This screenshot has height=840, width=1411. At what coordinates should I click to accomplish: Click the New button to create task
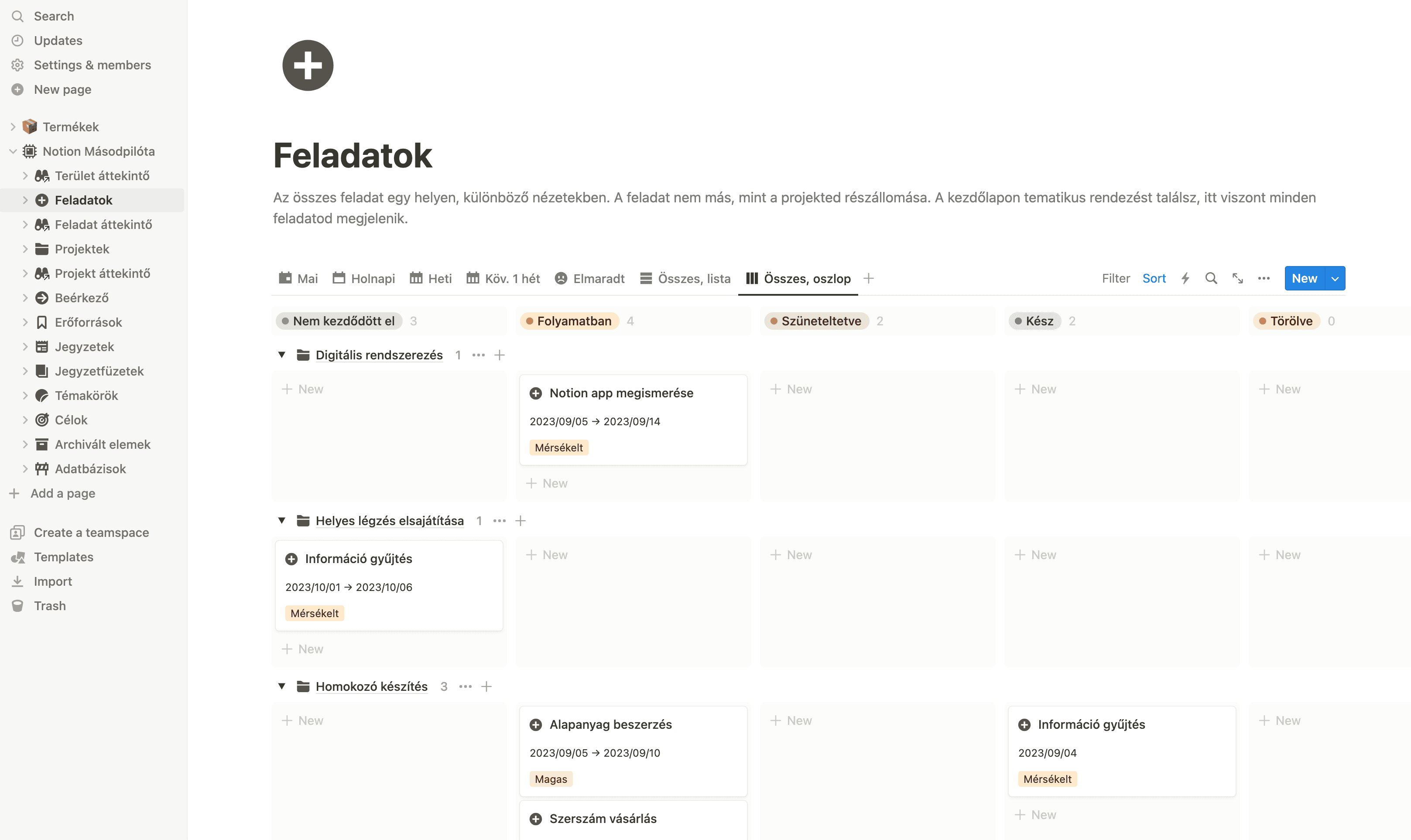tap(1304, 278)
